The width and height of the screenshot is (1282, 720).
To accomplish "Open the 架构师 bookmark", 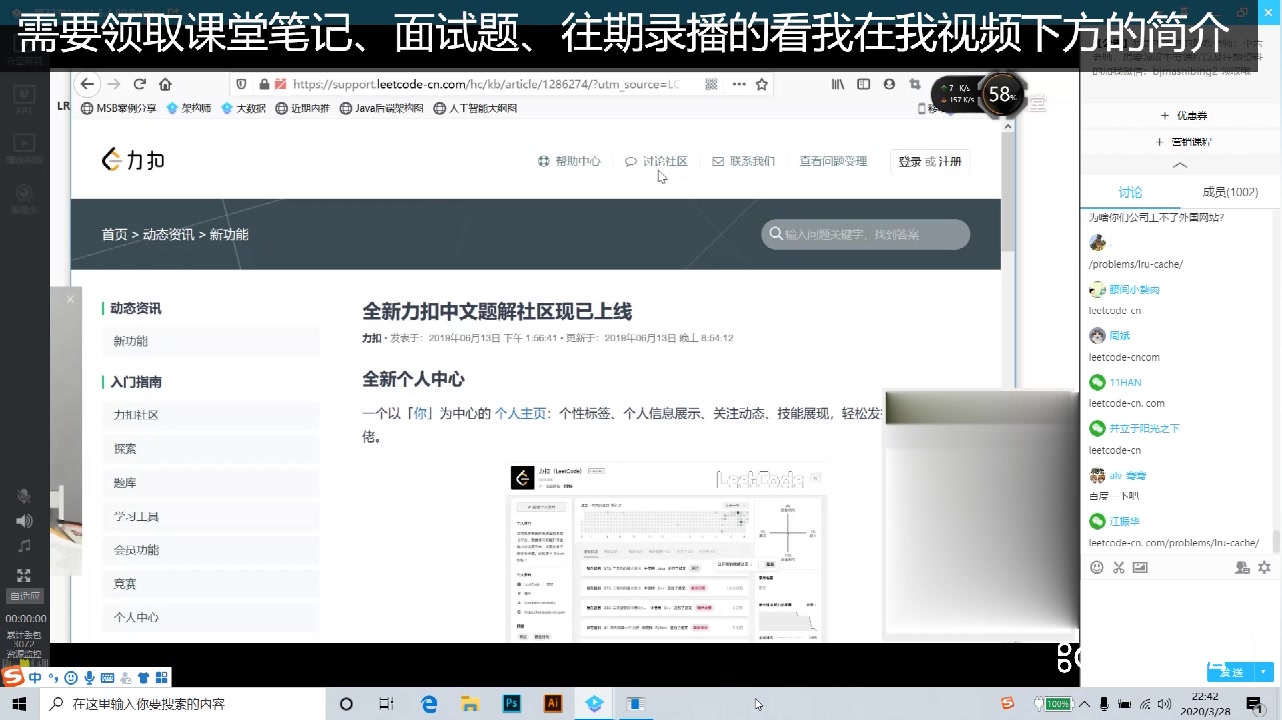I will (x=188, y=108).
